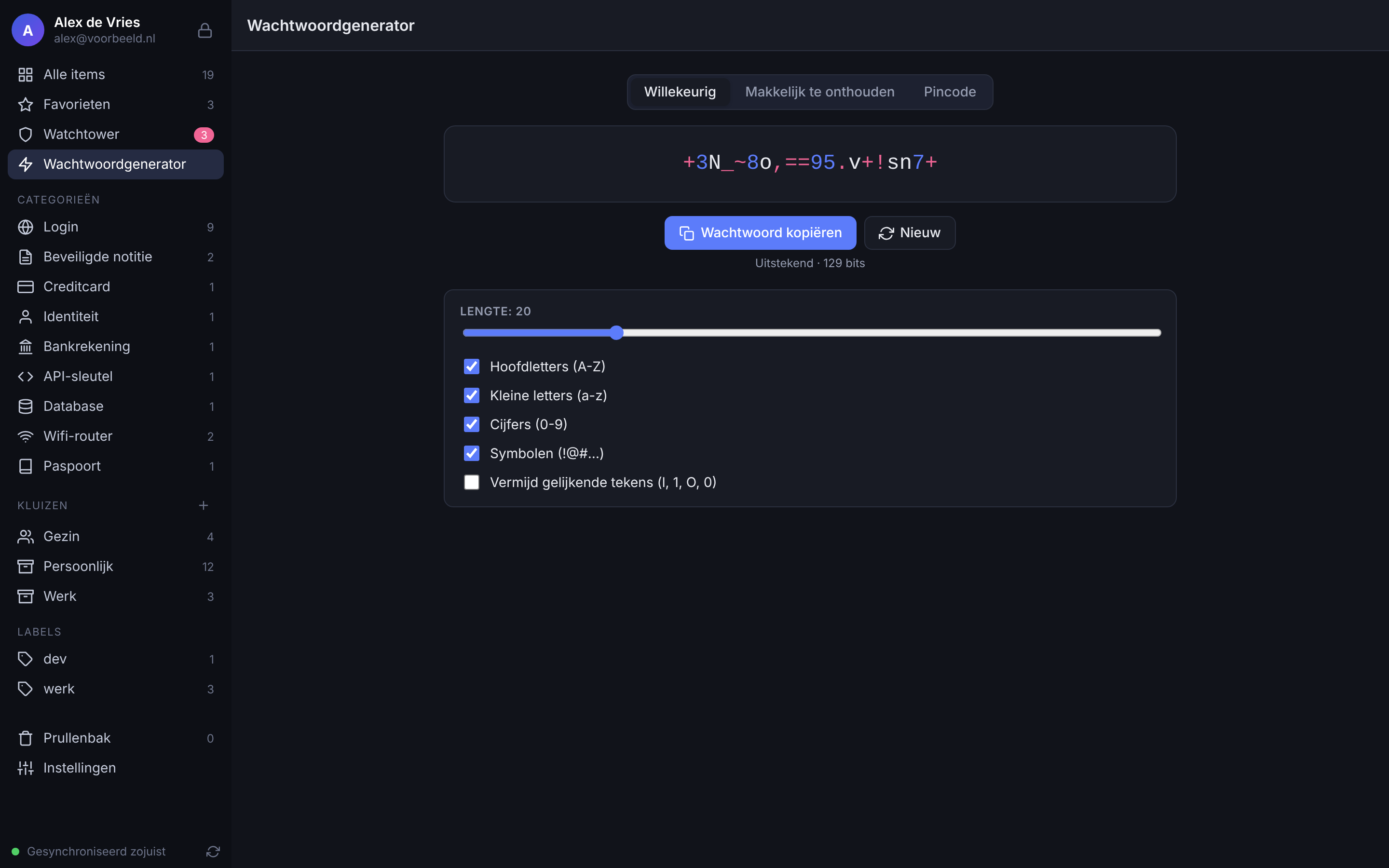The height and width of the screenshot is (868, 1389).
Task: Click the Identiteit person icon
Action: coord(25,317)
